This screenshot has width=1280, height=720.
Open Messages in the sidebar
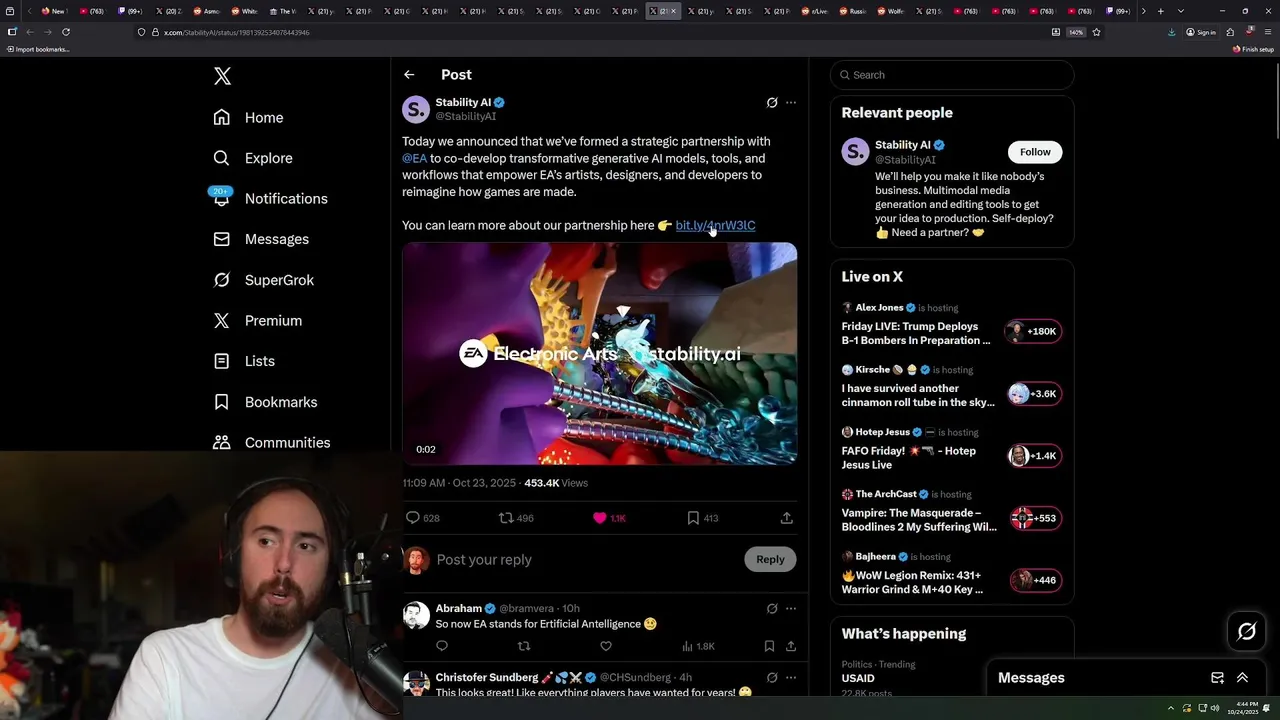[x=261, y=239]
